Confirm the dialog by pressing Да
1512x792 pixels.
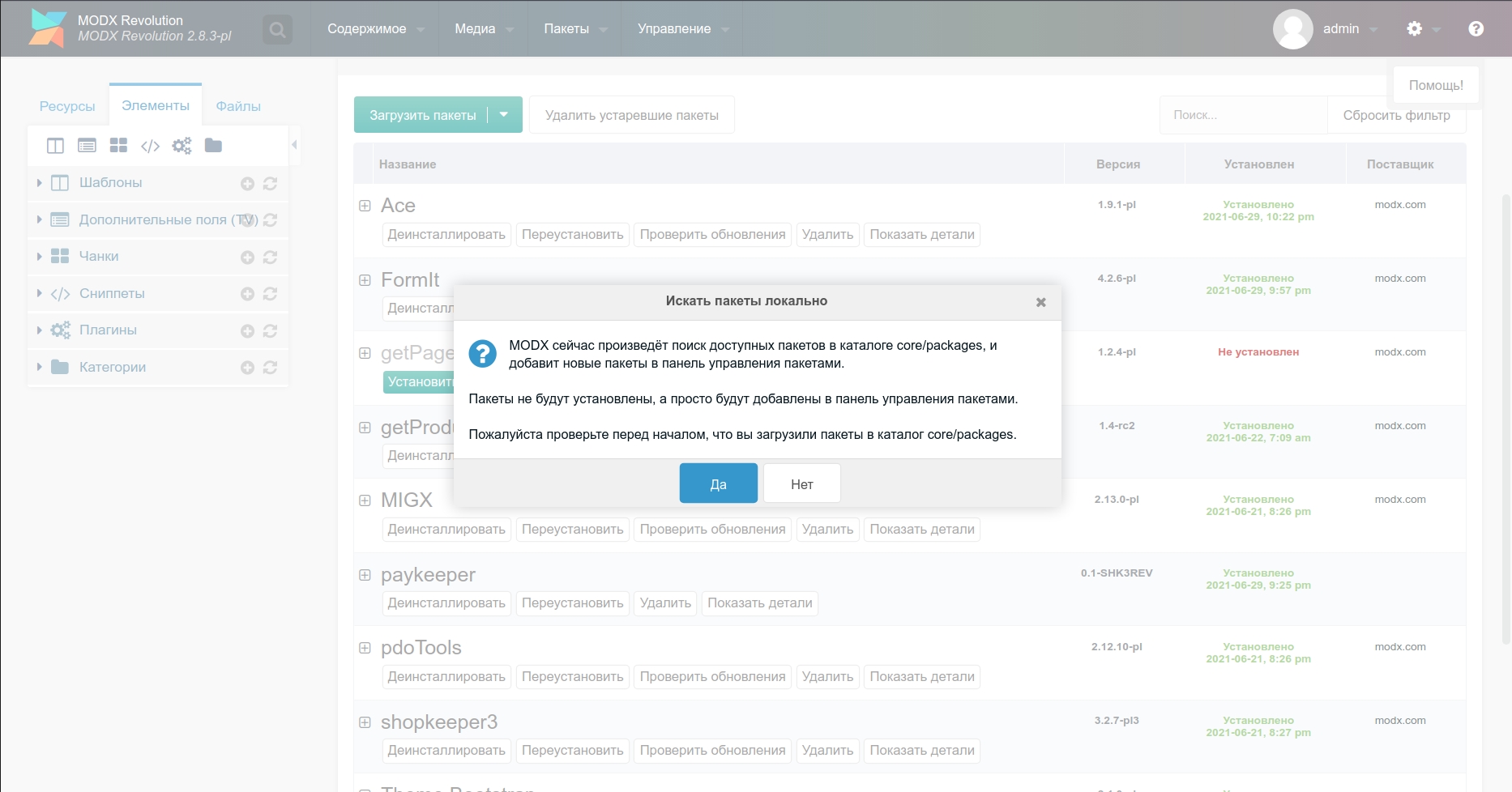click(718, 483)
